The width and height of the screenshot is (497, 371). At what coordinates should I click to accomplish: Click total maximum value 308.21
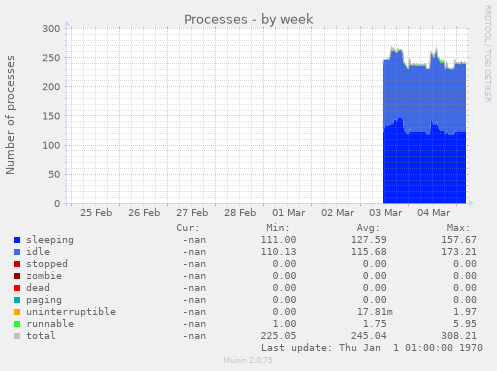pyautogui.click(x=459, y=336)
